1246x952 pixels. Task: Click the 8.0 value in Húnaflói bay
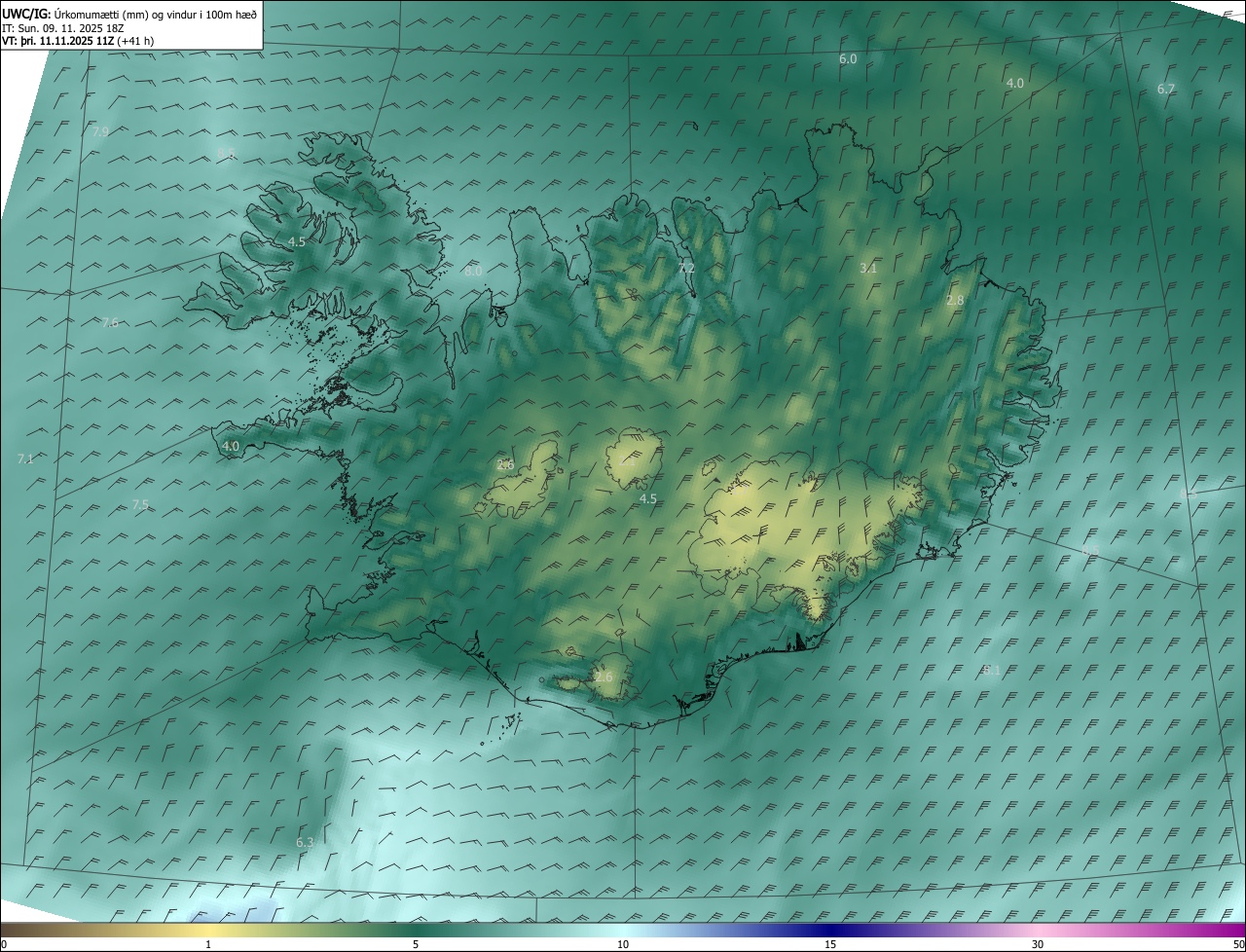tap(473, 271)
